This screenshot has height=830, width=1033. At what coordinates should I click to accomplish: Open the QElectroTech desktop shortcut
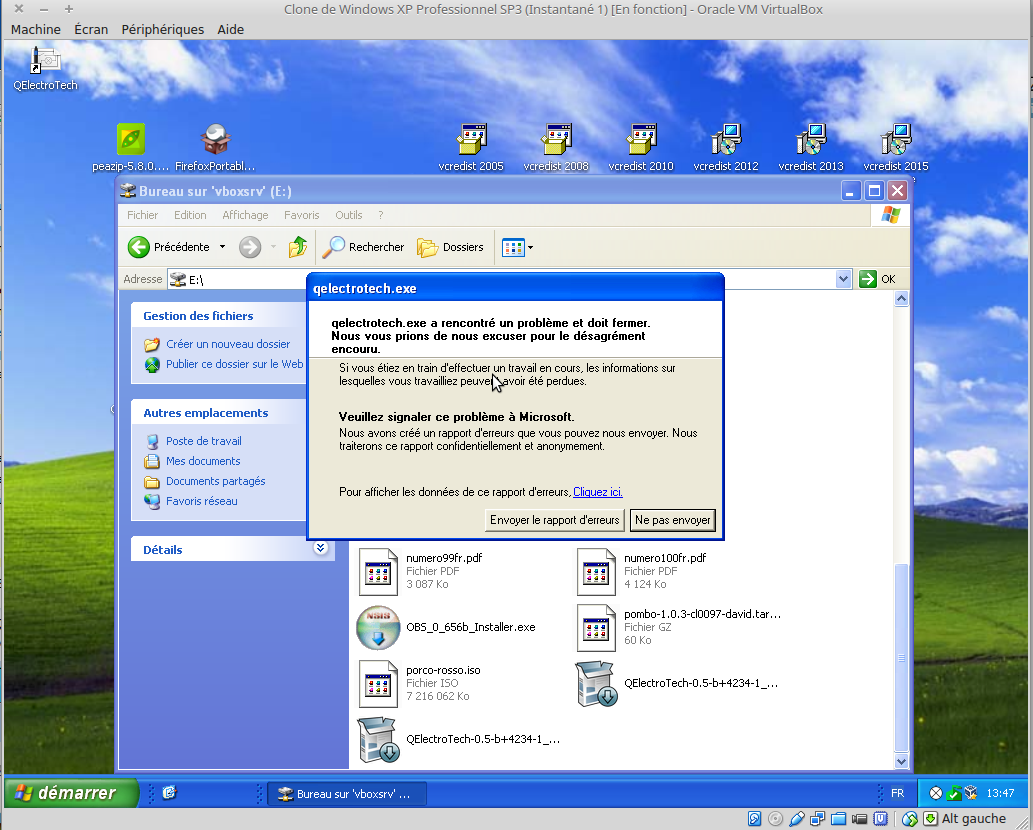[x=45, y=62]
